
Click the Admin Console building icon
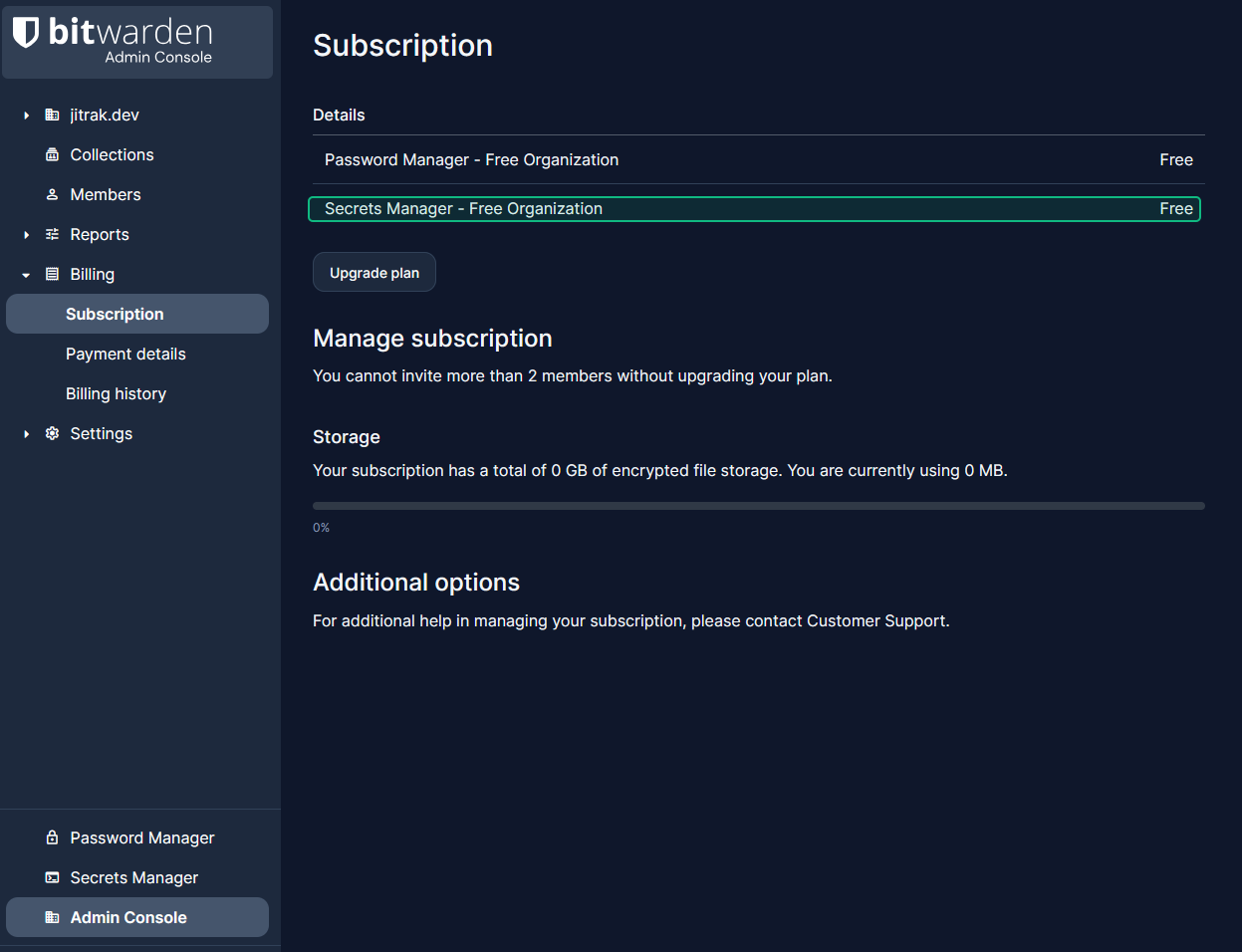[x=52, y=918]
